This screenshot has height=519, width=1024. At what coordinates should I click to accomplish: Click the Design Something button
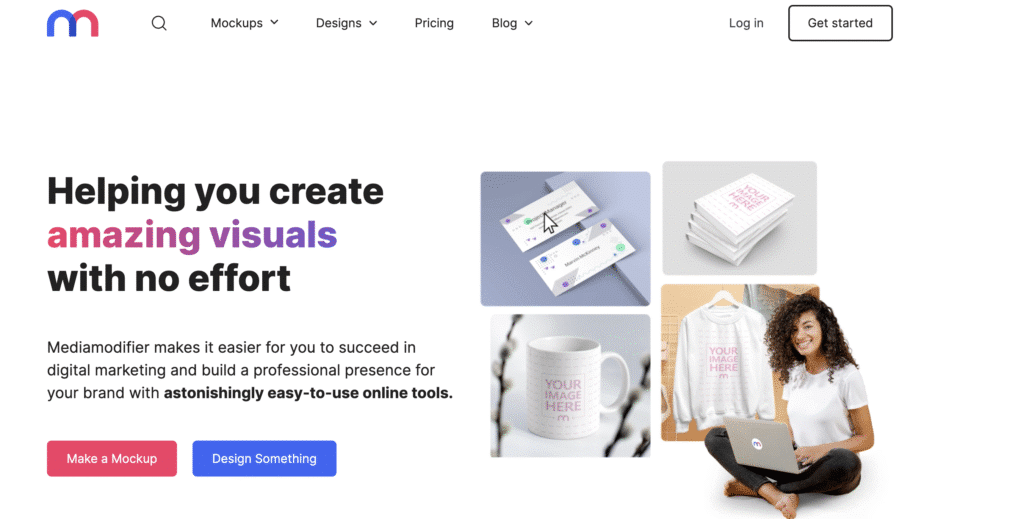264,458
